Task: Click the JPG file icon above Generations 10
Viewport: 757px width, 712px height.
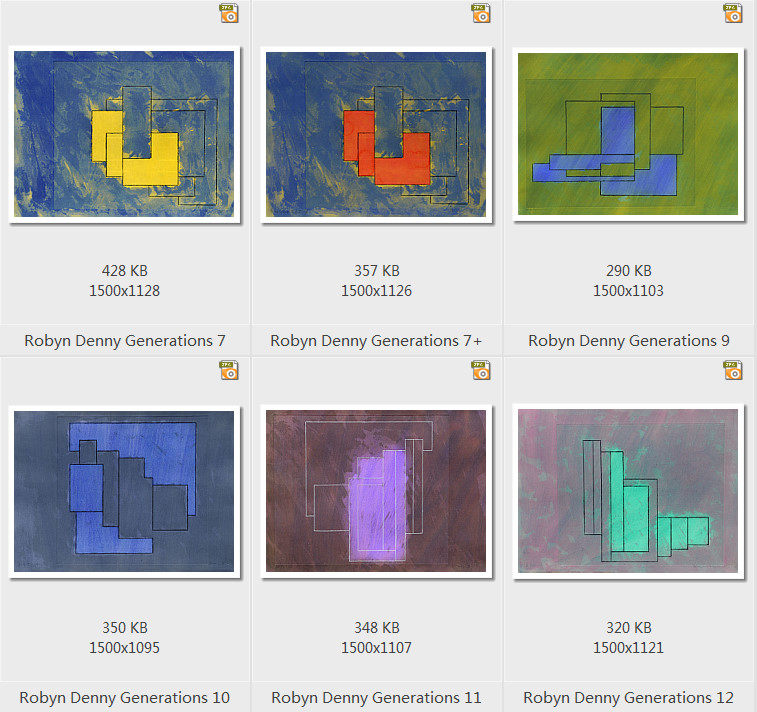Action: point(229,370)
